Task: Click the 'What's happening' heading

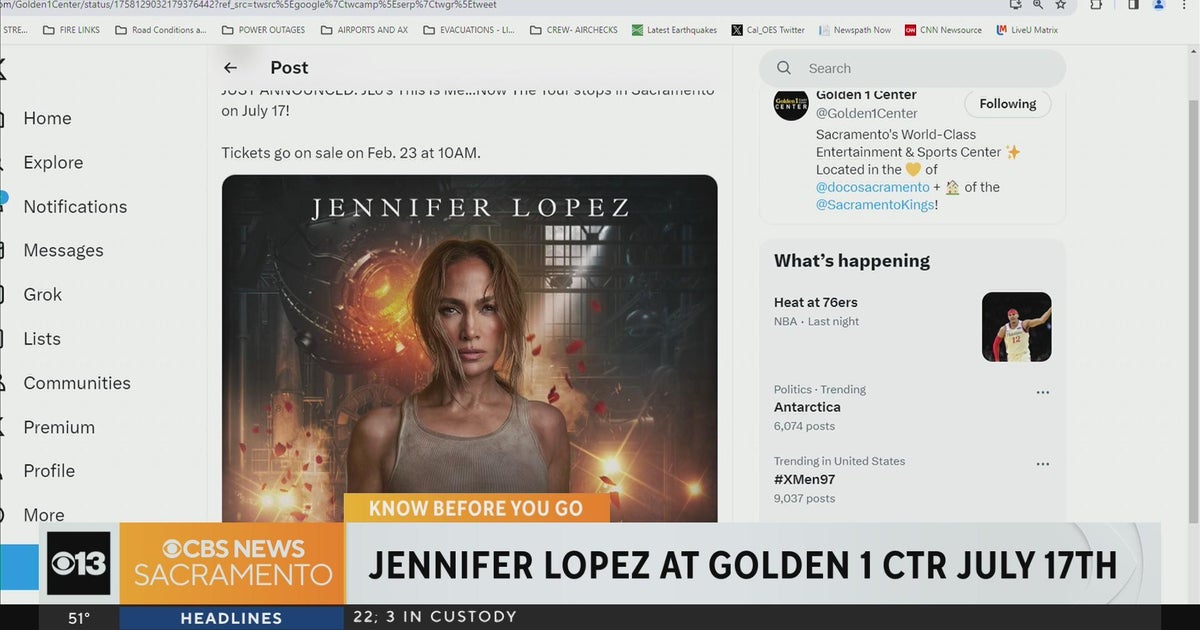Action: click(x=852, y=261)
